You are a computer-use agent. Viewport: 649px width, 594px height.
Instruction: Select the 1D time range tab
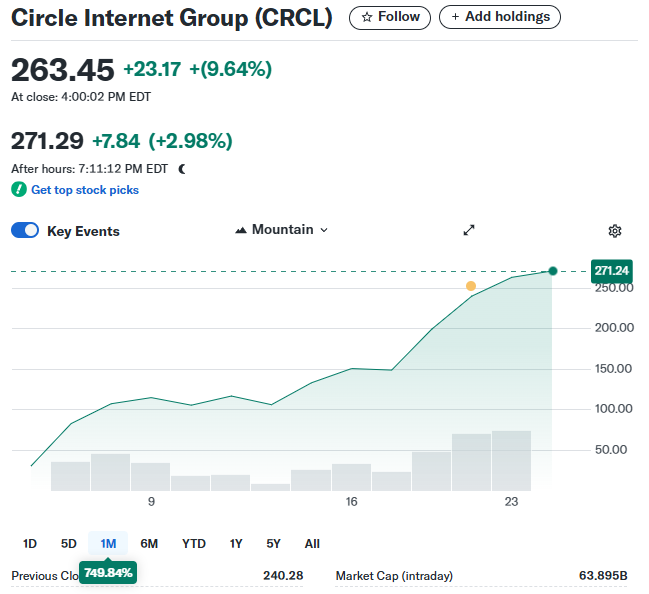pyautogui.click(x=30, y=544)
